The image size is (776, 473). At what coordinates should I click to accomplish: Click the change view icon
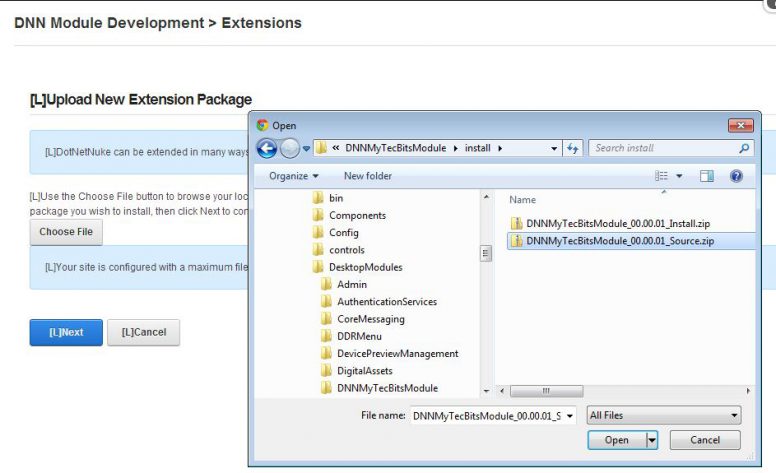tap(661, 176)
